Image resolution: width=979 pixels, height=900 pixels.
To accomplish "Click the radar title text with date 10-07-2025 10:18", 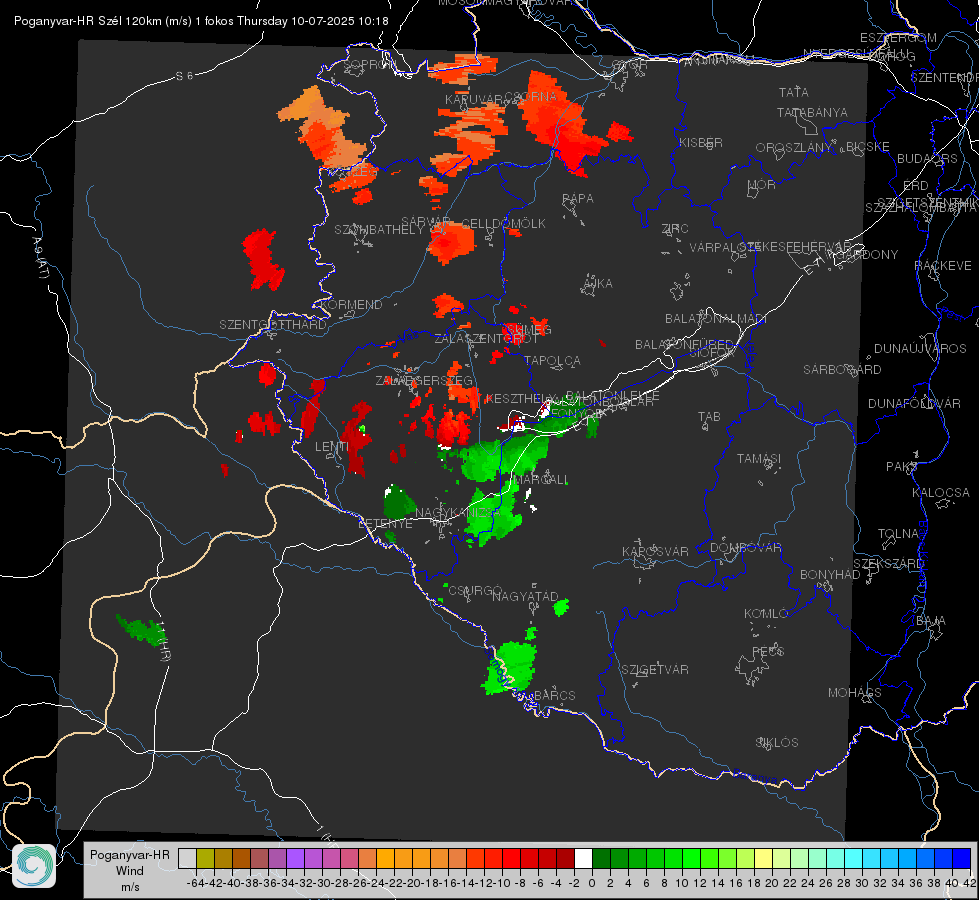I will [201, 21].
